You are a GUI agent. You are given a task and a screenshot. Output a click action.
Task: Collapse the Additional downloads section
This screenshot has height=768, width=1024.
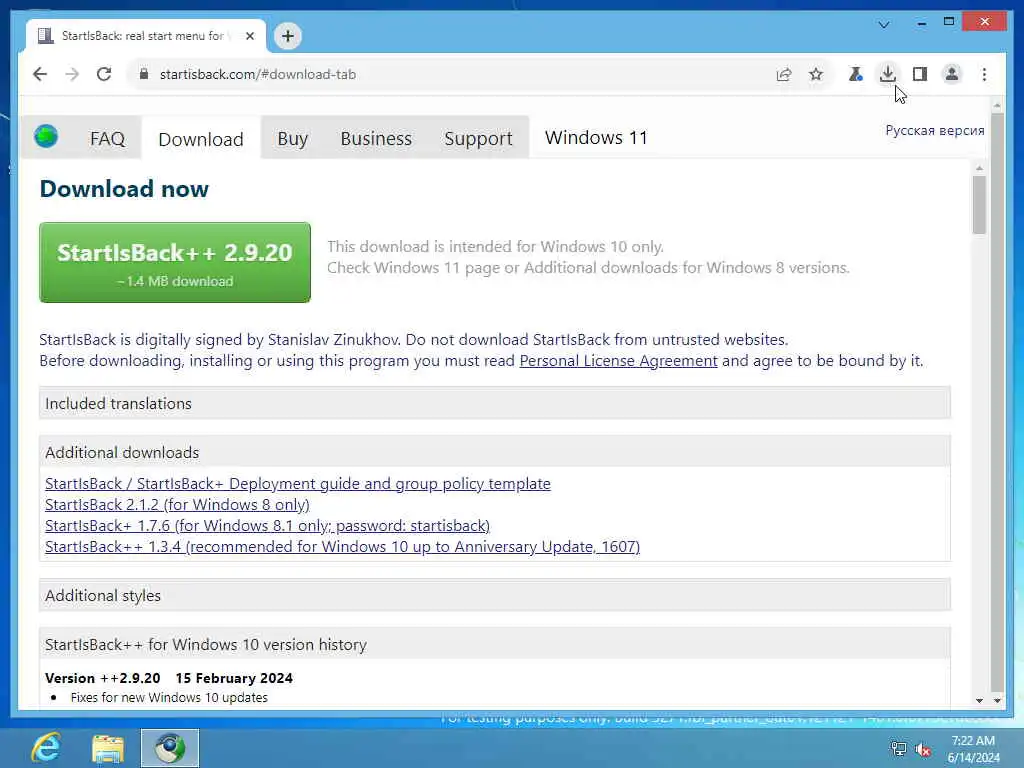494,452
